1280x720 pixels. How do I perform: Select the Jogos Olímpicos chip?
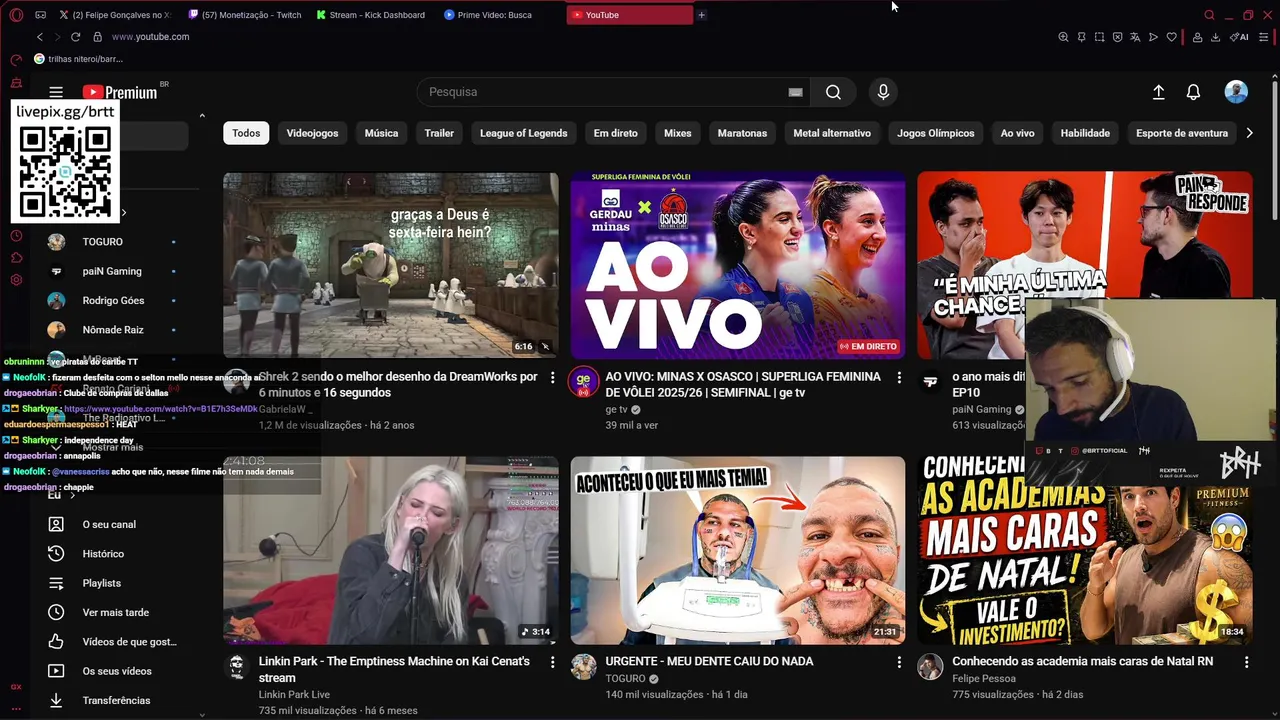tap(936, 133)
